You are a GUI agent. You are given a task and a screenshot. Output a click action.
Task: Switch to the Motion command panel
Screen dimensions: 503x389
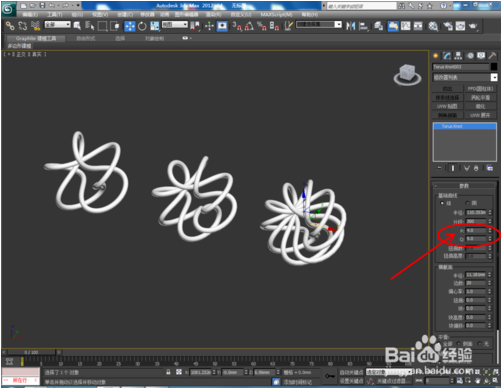470,56
